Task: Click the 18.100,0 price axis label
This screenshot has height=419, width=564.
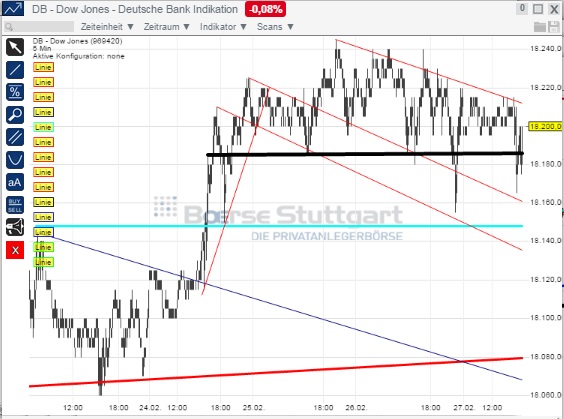Action: 545,318
